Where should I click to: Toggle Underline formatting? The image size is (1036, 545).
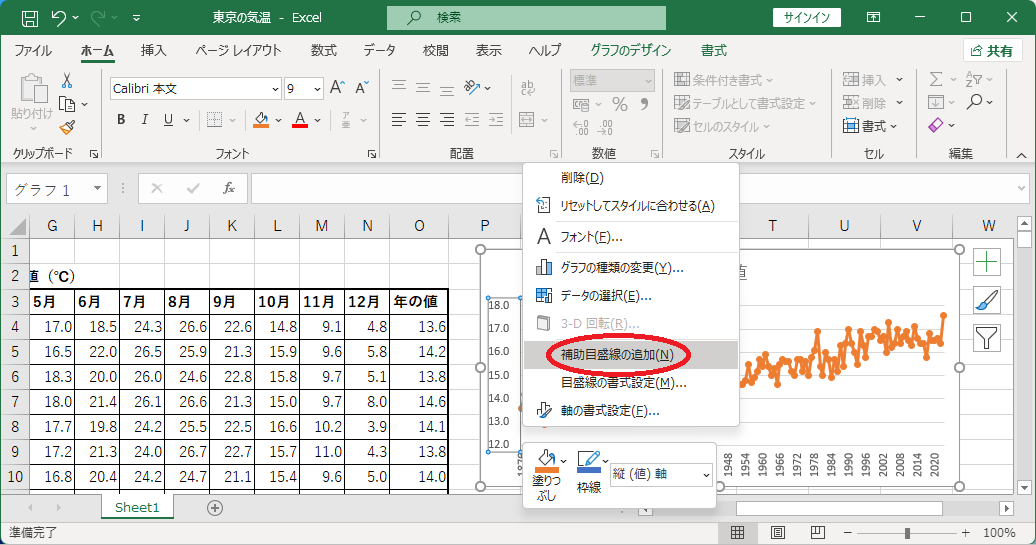168,120
